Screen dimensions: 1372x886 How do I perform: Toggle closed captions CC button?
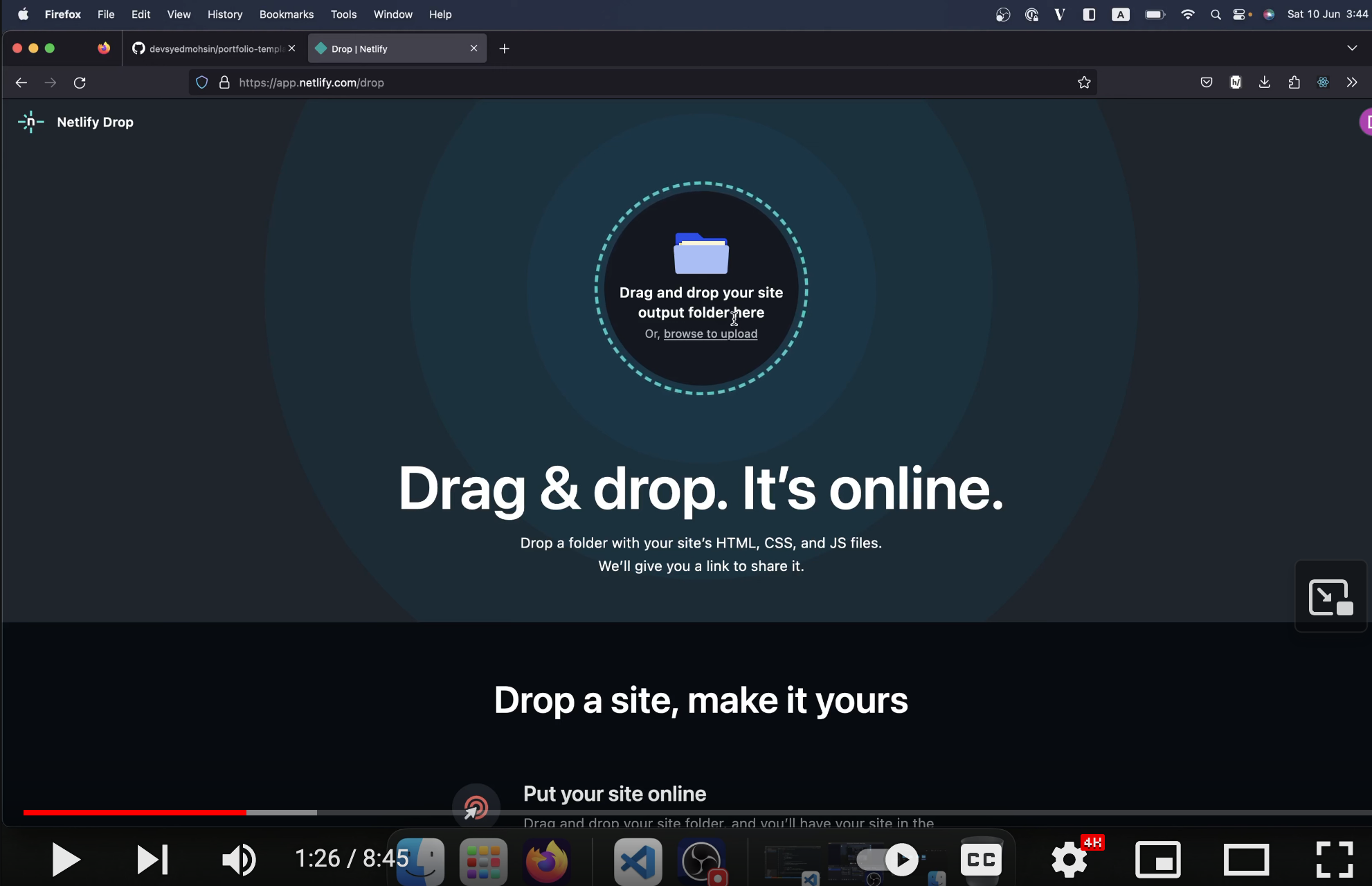(981, 860)
